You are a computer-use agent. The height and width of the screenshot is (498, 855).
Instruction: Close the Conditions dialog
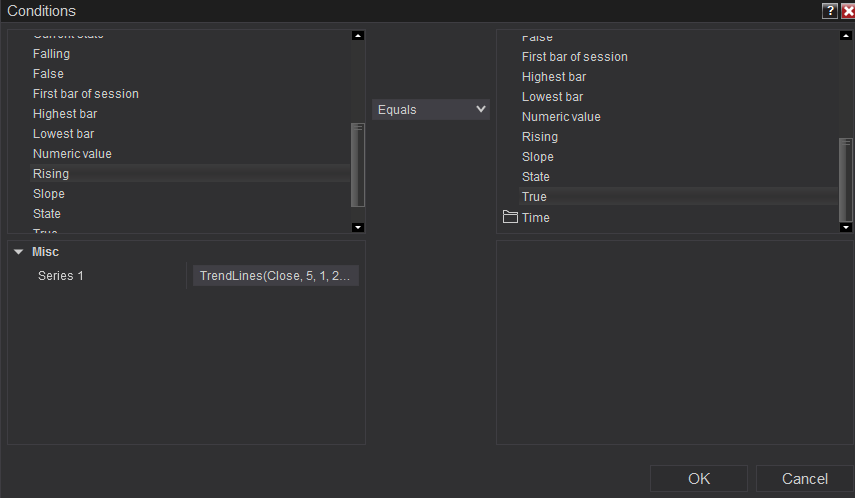point(847,11)
